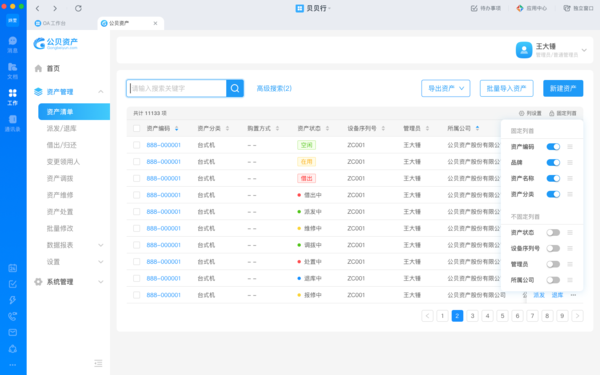This screenshot has height=375, width=600.
Task: Go forward with the forward arrow
Action: click(55, 8)
